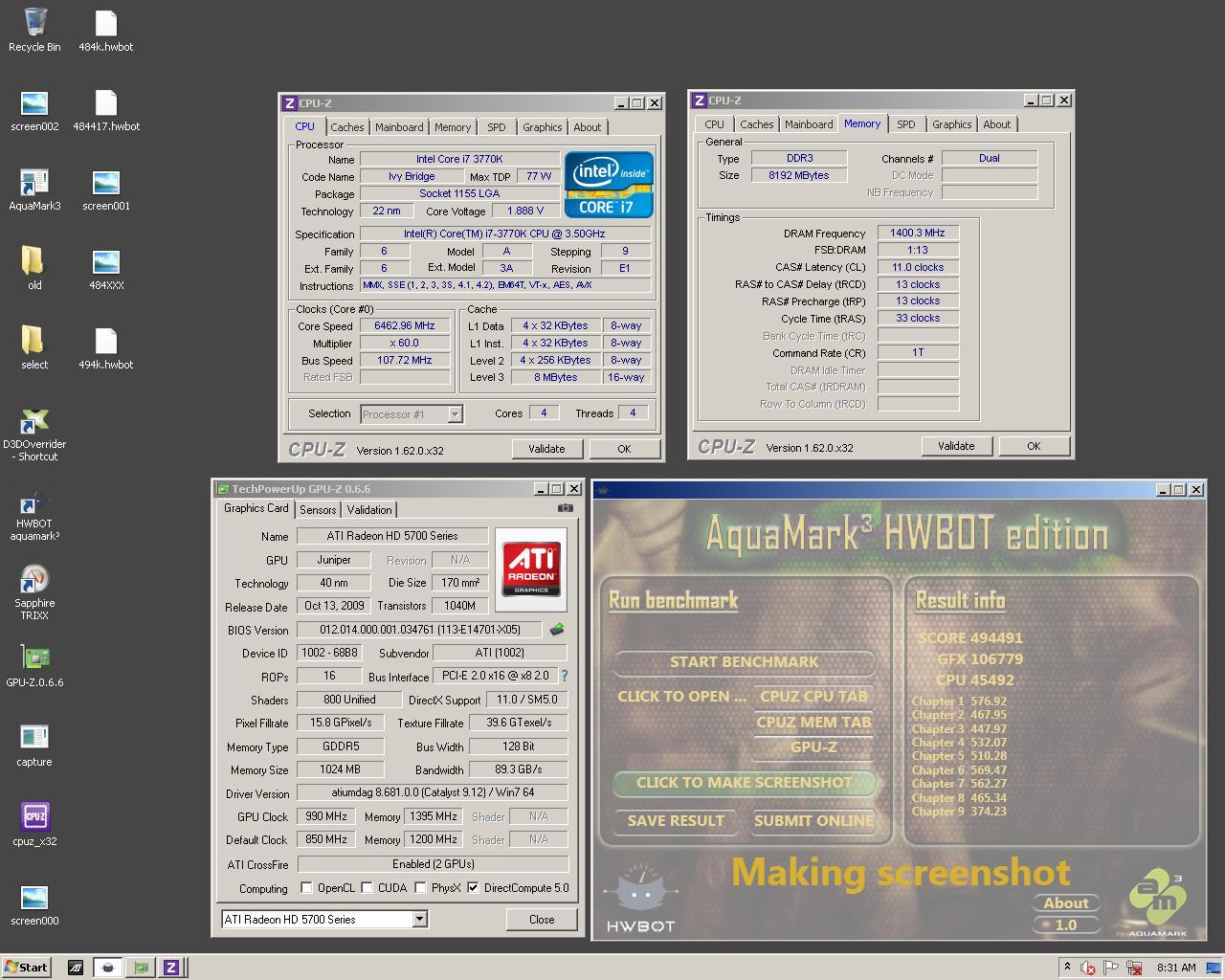Click CPUZ MEM TAB button in AquaMark
1225x980 pixels.
click(813, 722)
